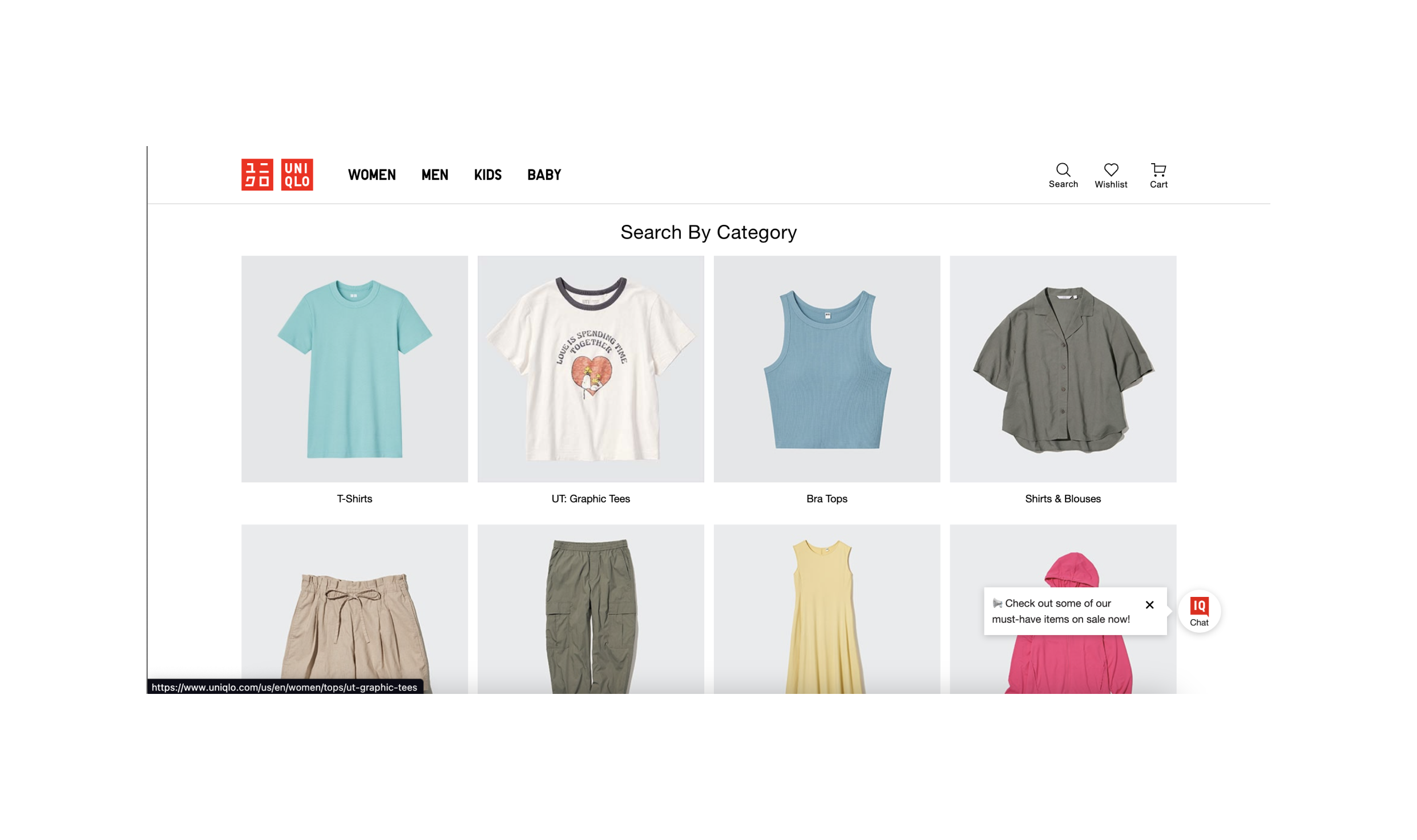Click the Uniqlo katakana logo
Screen dimensions: 1417x840
[257, 175]
